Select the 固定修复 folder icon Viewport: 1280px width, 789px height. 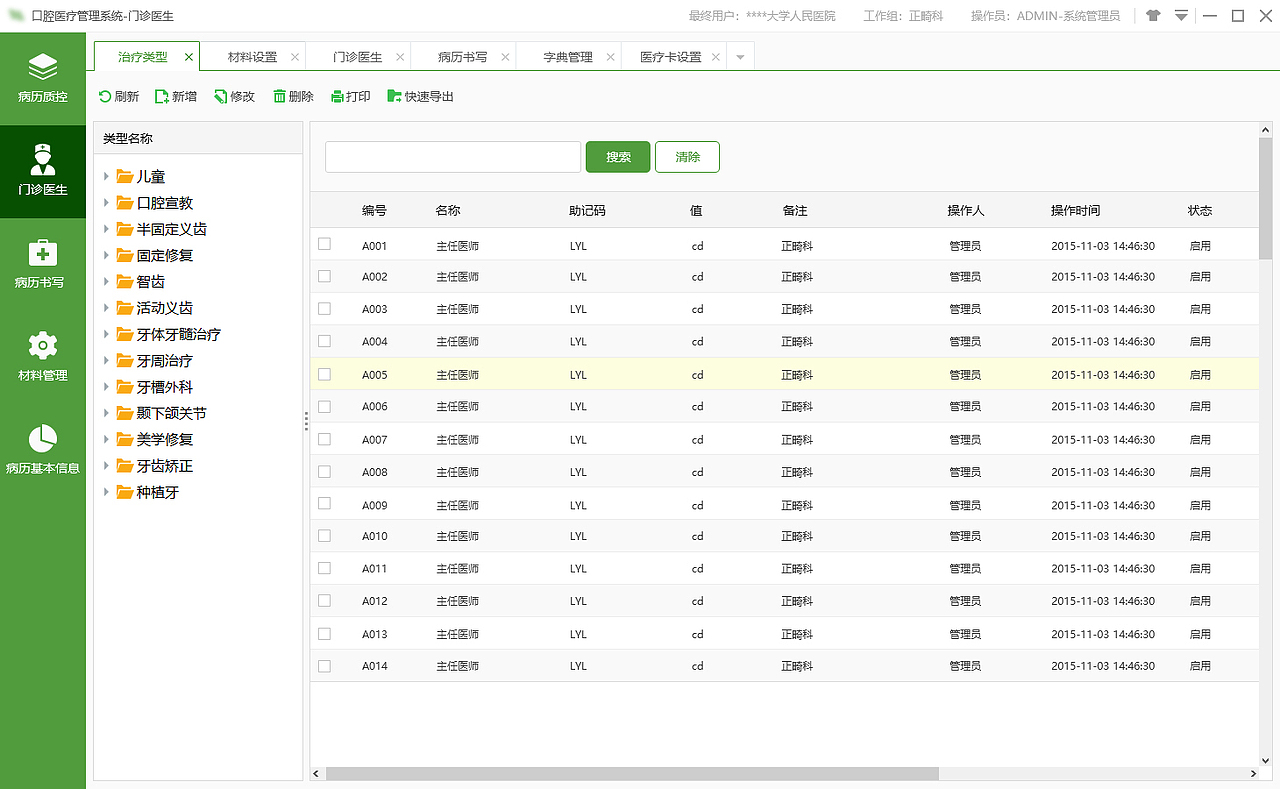125,256
